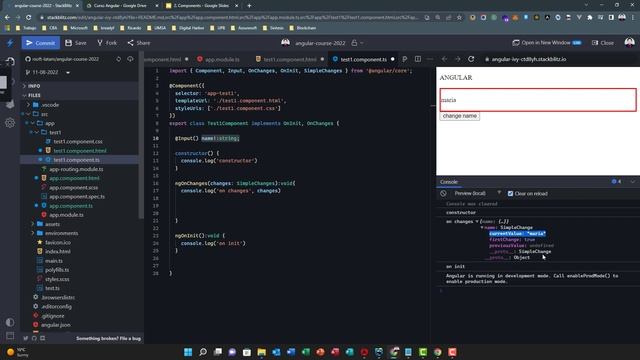Open the settings gear in the sidebar
The width and height of the screenshot is (640, 360).
[x=10, y=122]
